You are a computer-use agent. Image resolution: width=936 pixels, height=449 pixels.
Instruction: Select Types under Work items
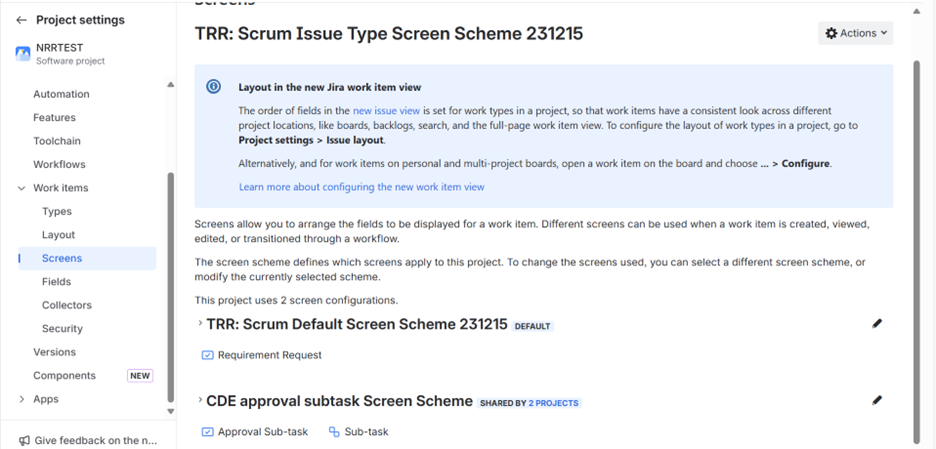click(57, 211)
